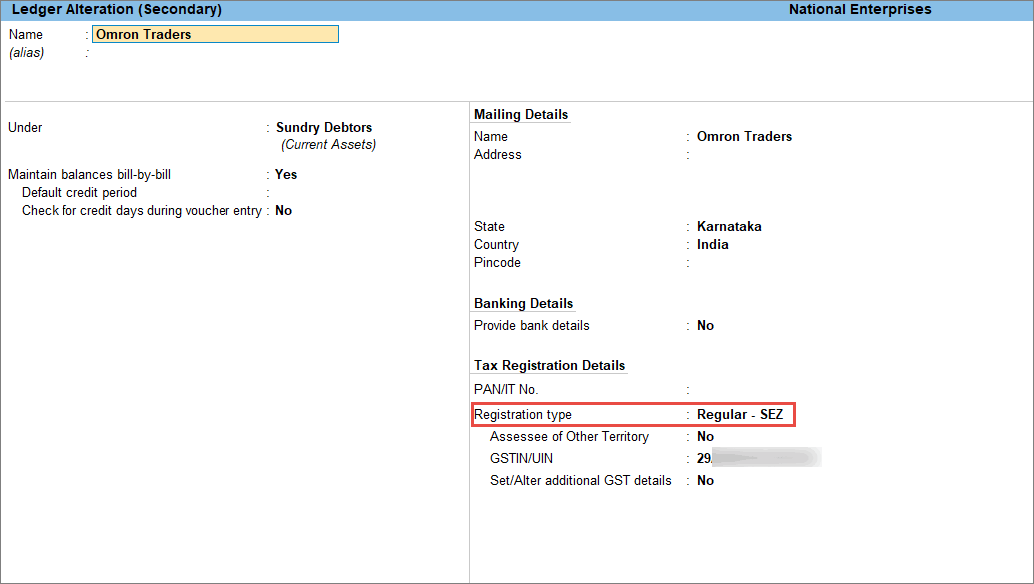1034x584 pixels.
Task: Click the Set/Alter additional GST details label
Action: pos(581,481)
